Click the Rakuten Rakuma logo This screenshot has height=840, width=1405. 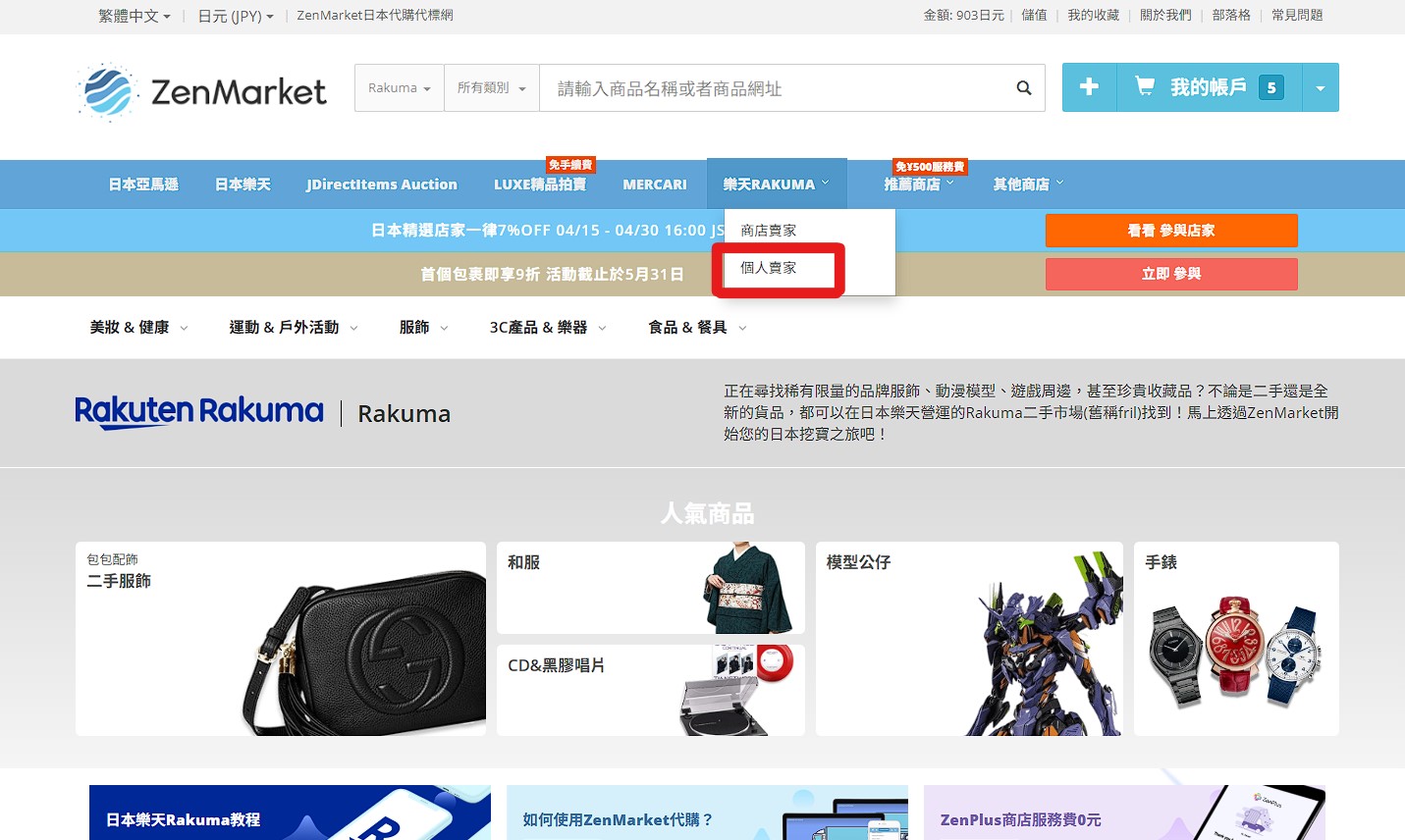pyautogui.click(x=199, y=412)
